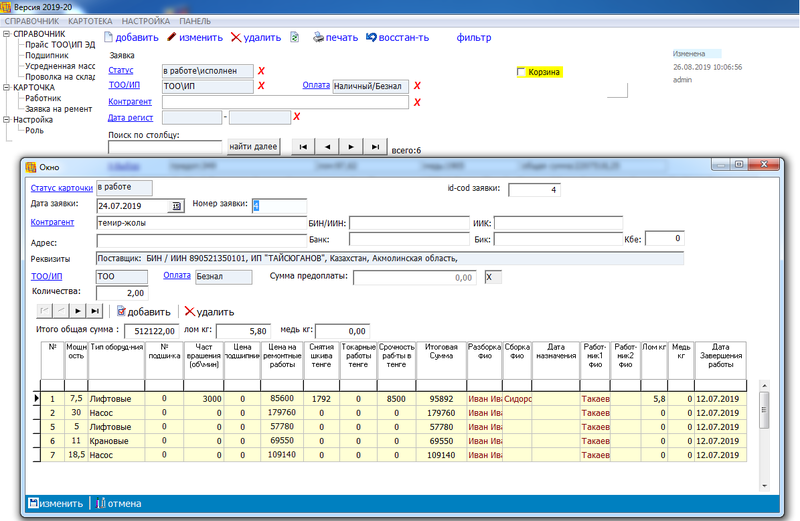This screenshot has width=800, height=521.
Task: Click the Контрагент link in the Окно form
Action: (53, 223)
